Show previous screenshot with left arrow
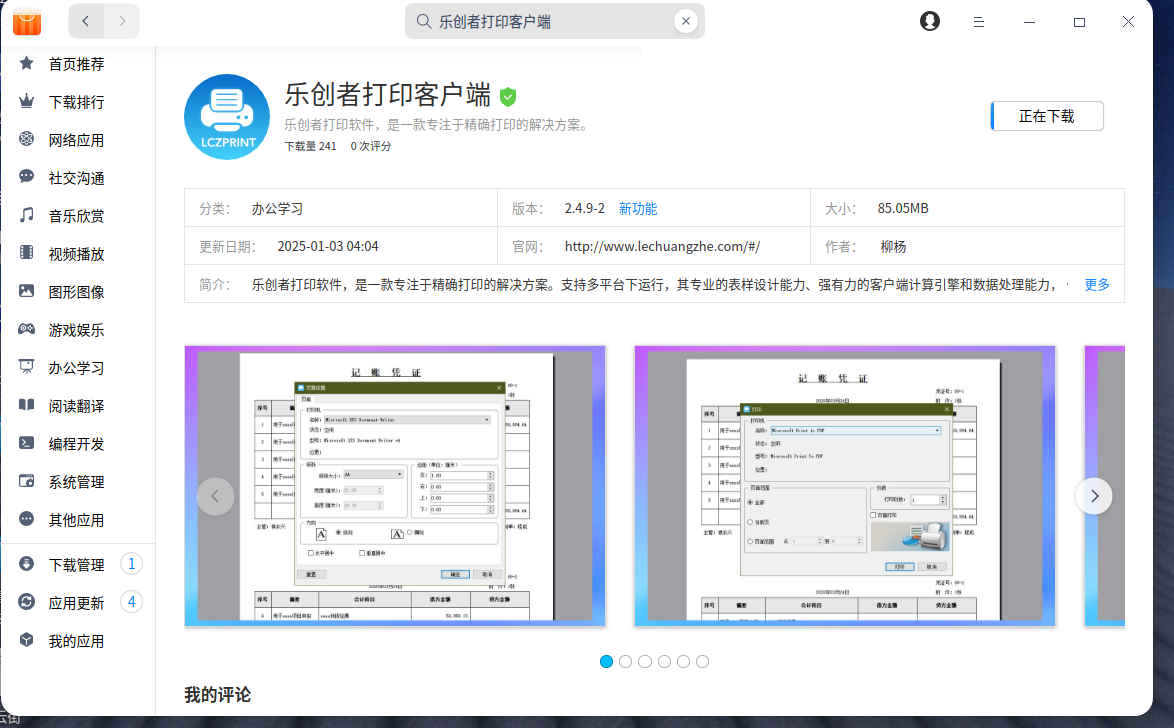Viewport: 1174px width, 728px height. [x=215, y=496]
